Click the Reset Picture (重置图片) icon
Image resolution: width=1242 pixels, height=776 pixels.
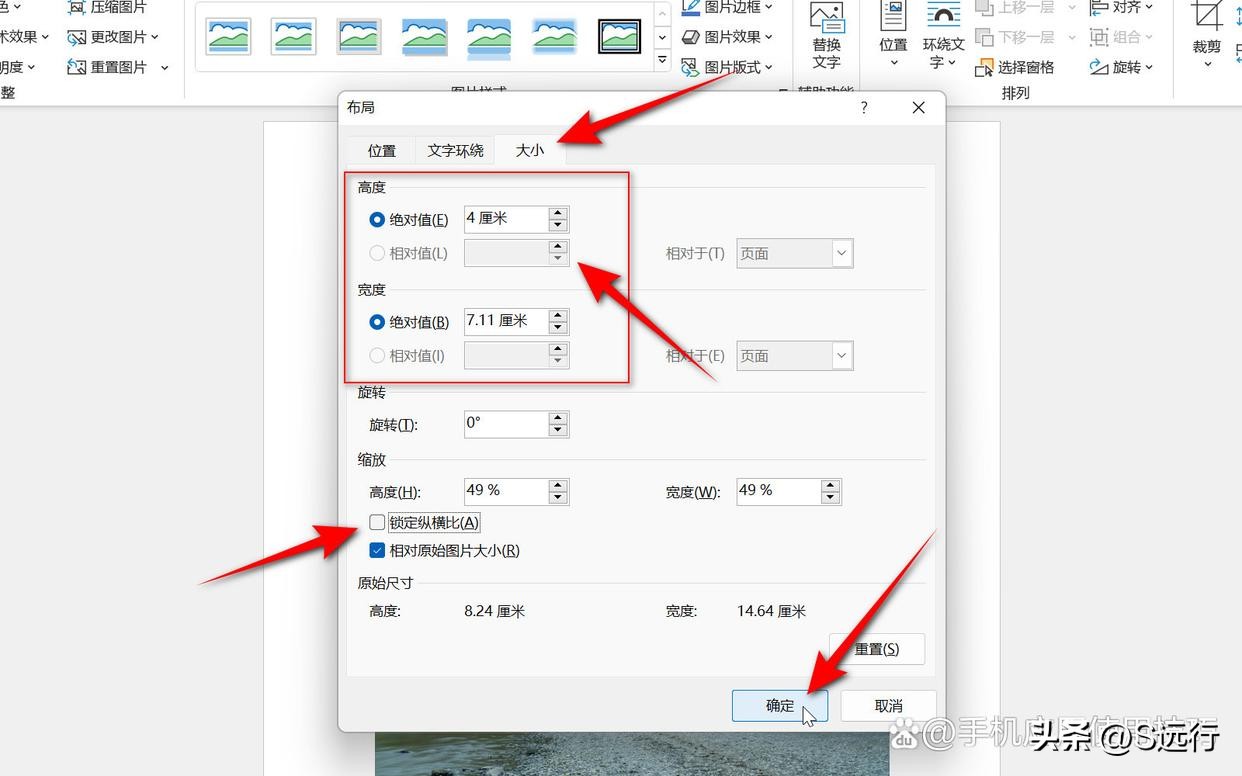[x=76, y=67]
